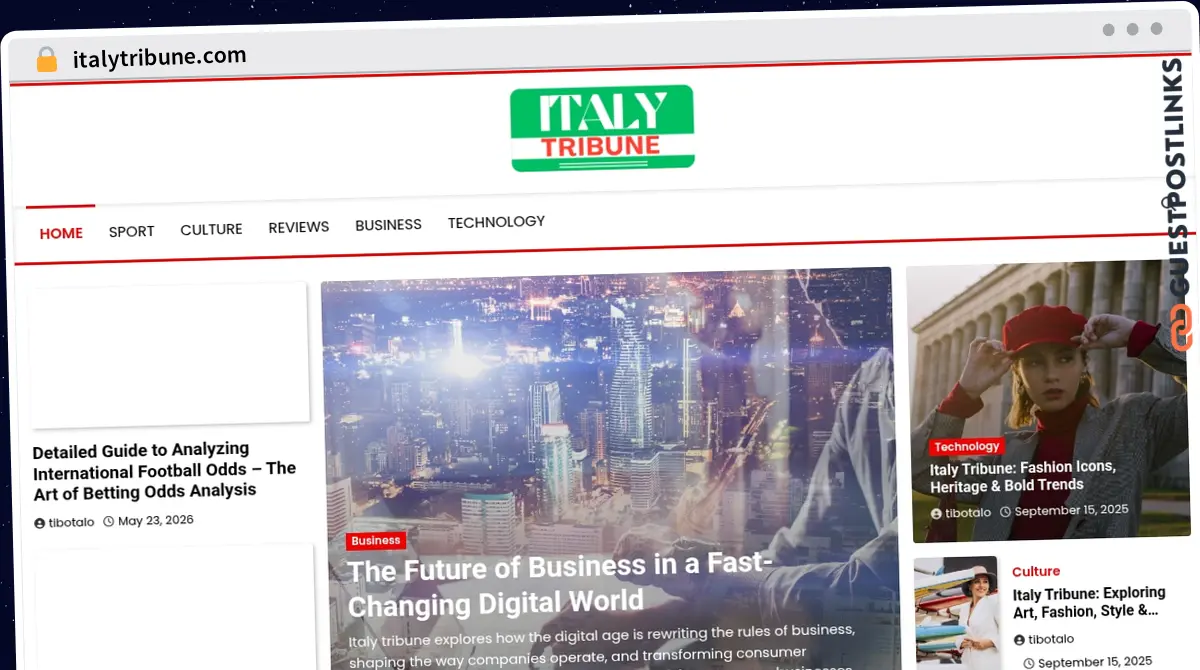Click the business article excerpt text

tap(602, 647)
